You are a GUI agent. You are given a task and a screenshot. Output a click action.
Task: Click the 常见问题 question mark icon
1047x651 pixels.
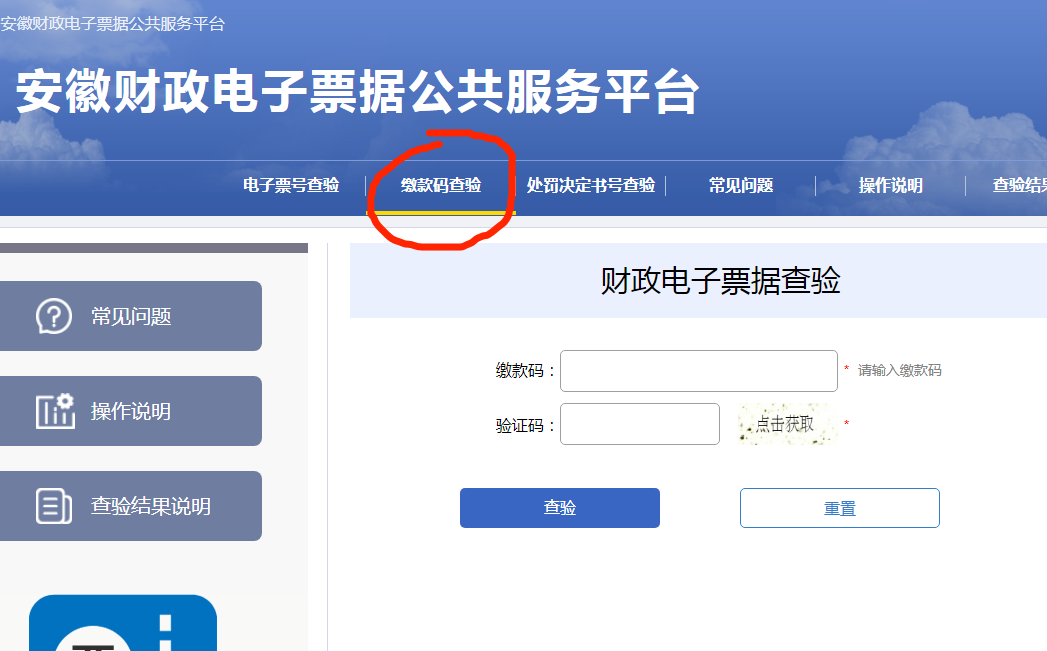pyautogui.click(x=53, y=316)
